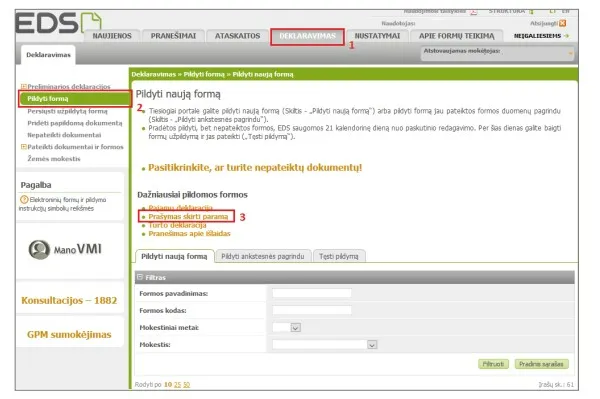Viewport: 600px width, 399px height.
Task: Open Turto deklaracija link
Action: 177,225
